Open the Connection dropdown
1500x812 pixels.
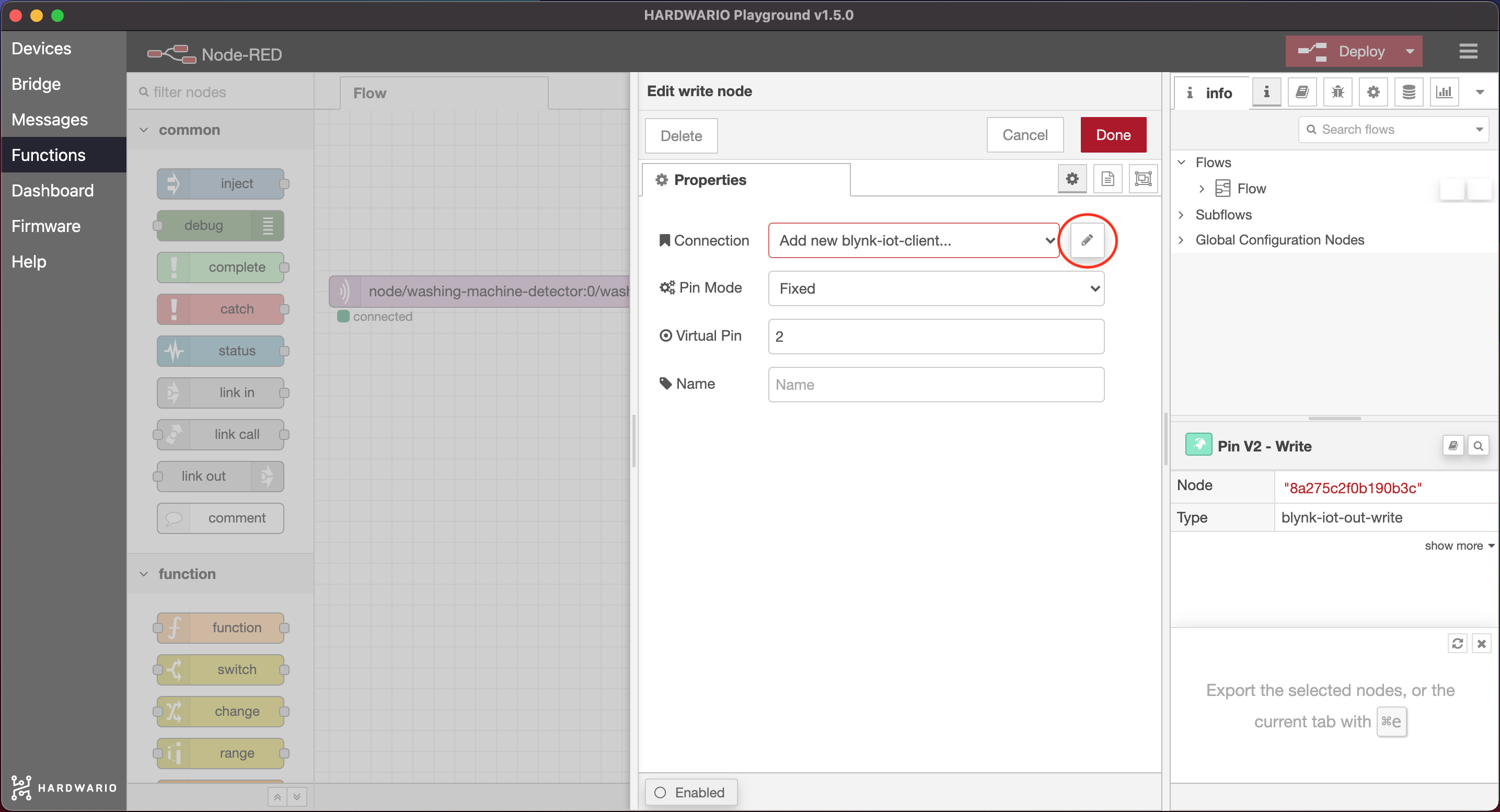(x=914, y=240)
